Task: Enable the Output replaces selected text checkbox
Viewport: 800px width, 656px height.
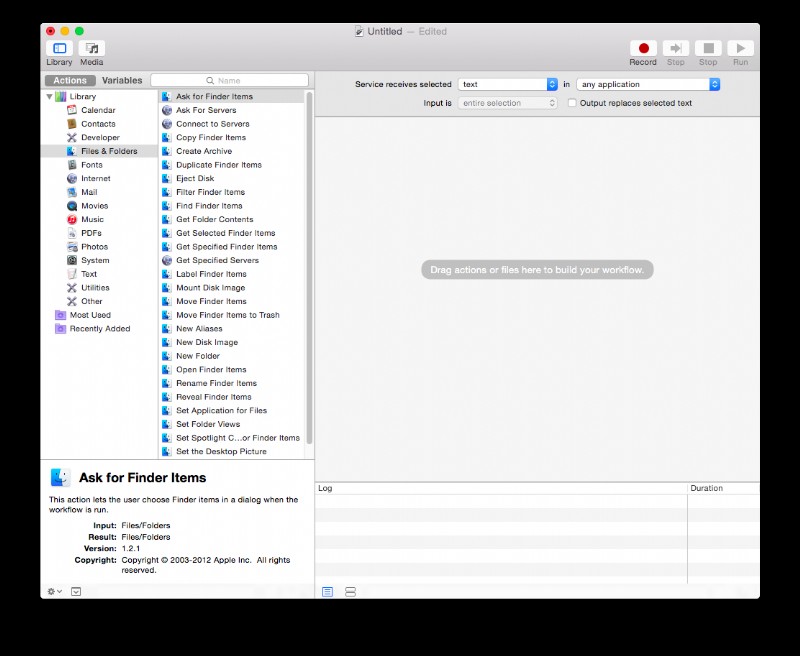Action: click(x=572, y=102)
